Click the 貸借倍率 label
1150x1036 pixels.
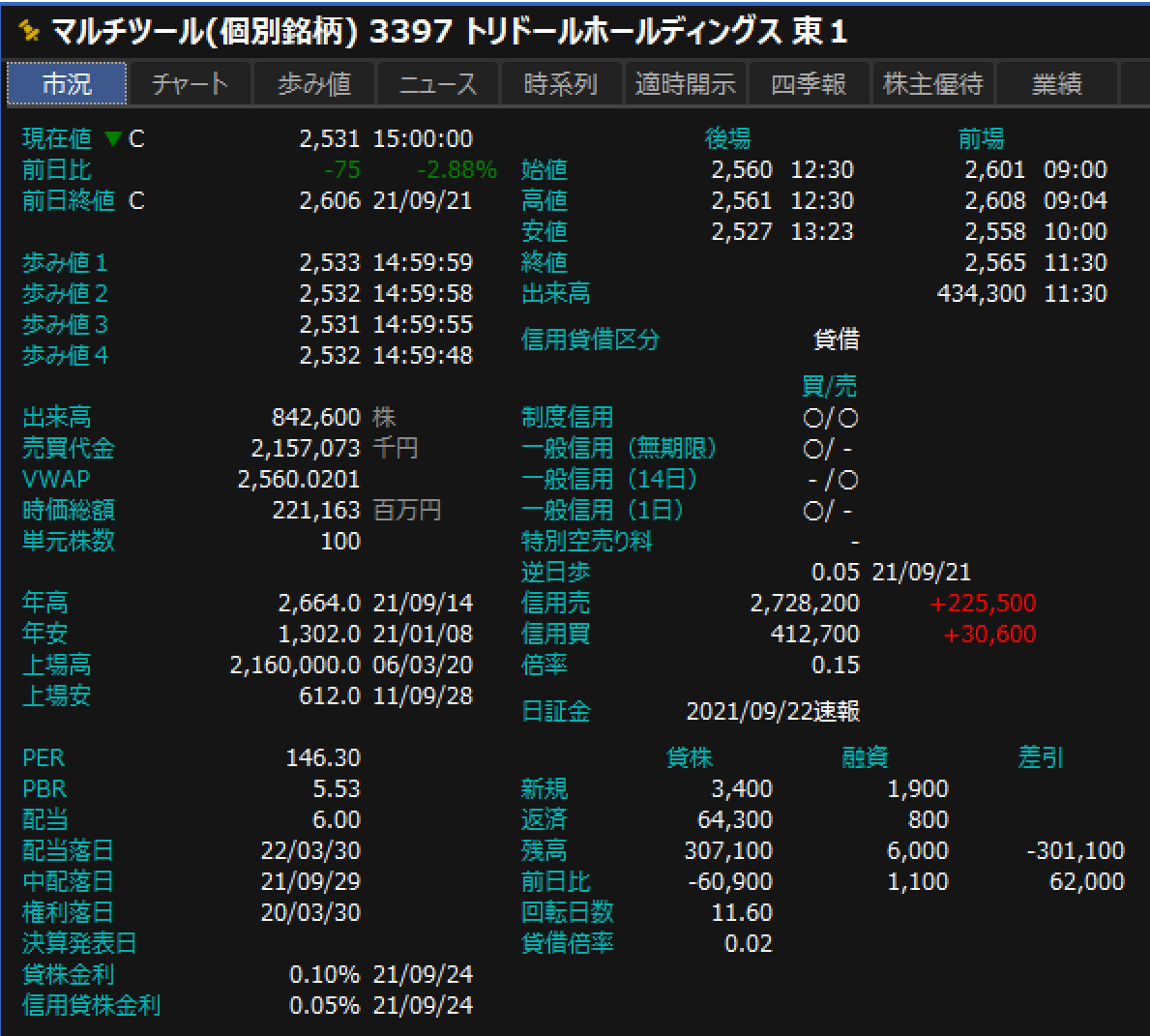[x=567, y=943]
